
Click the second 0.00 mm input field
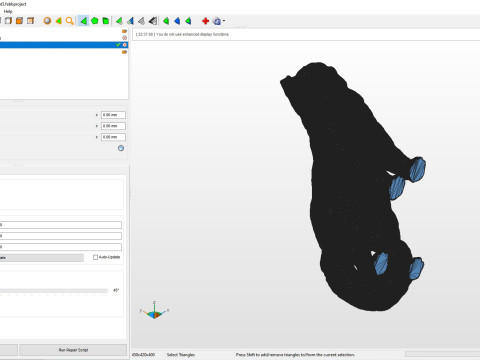point(114,126)
